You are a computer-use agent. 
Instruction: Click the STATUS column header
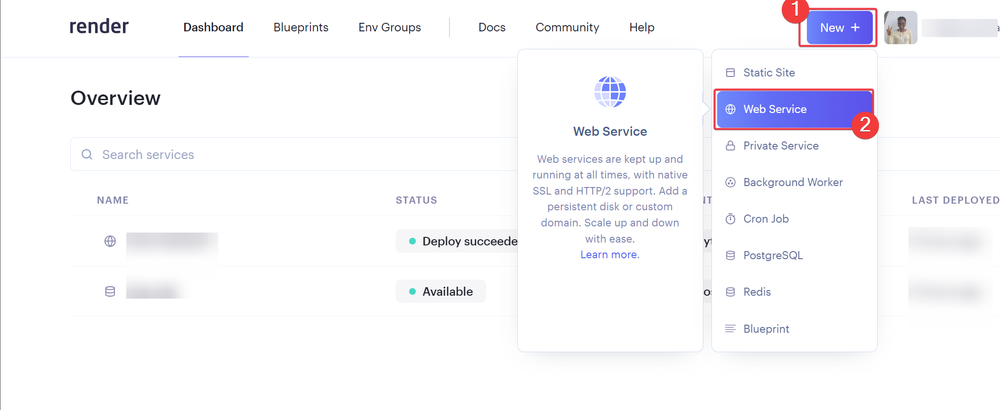(x=416, y=200)
